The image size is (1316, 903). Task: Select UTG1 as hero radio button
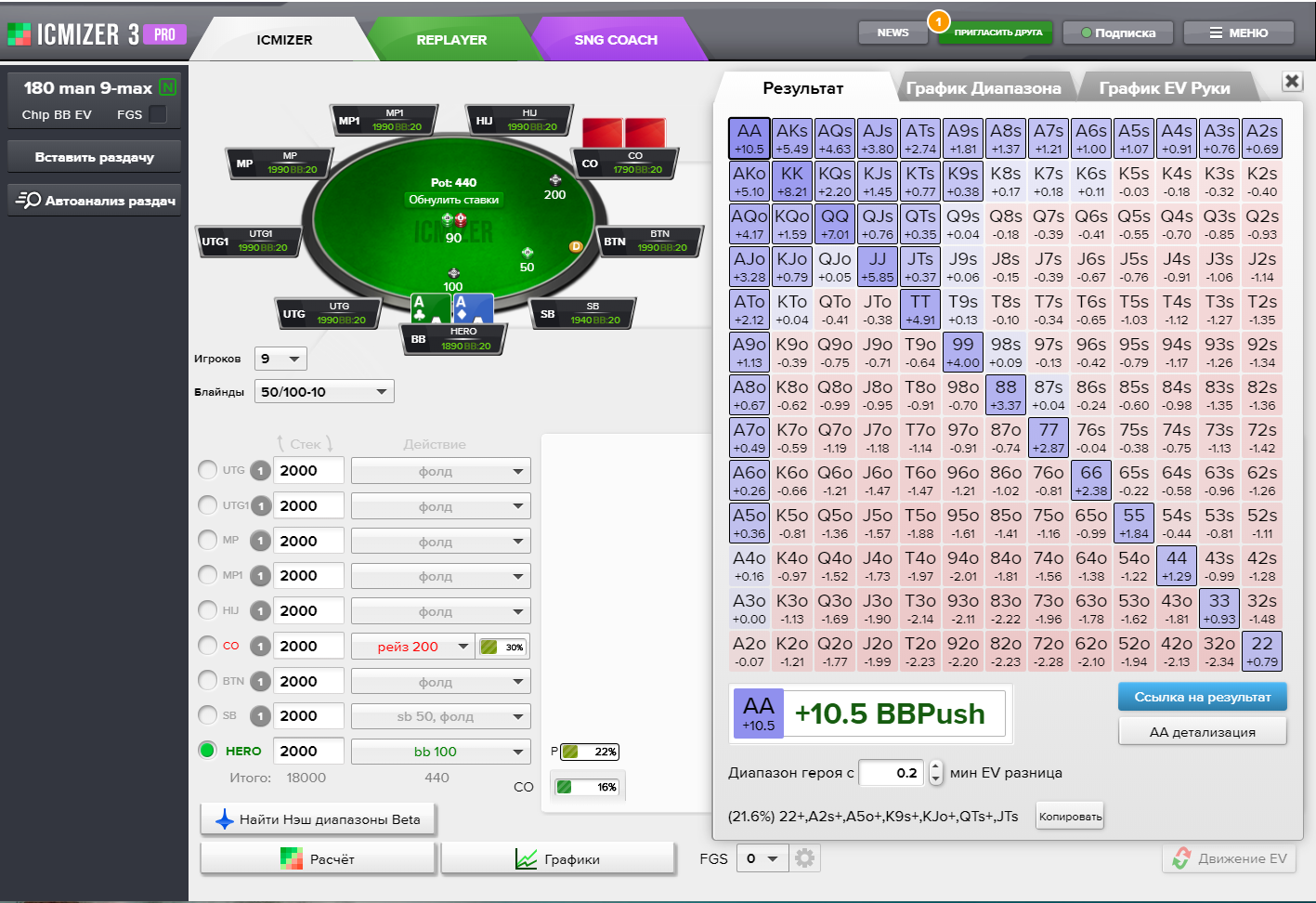coord(208,504)
